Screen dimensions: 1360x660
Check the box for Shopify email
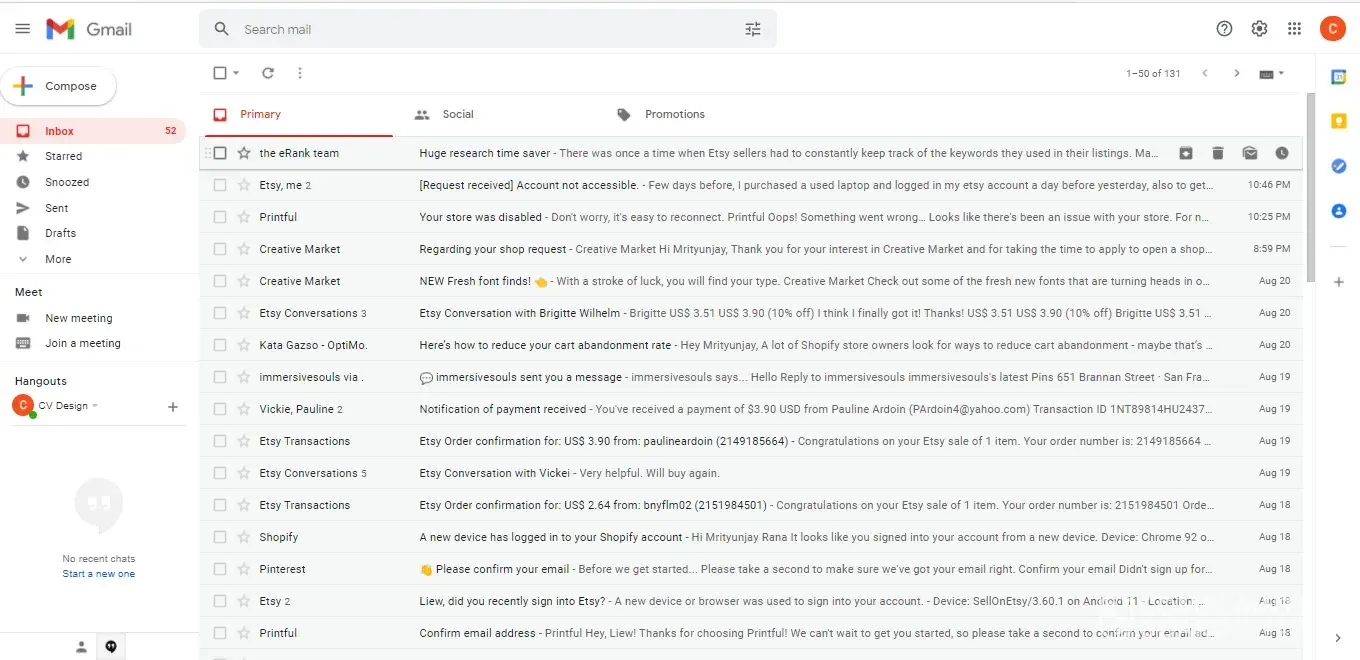click(220, 537)
